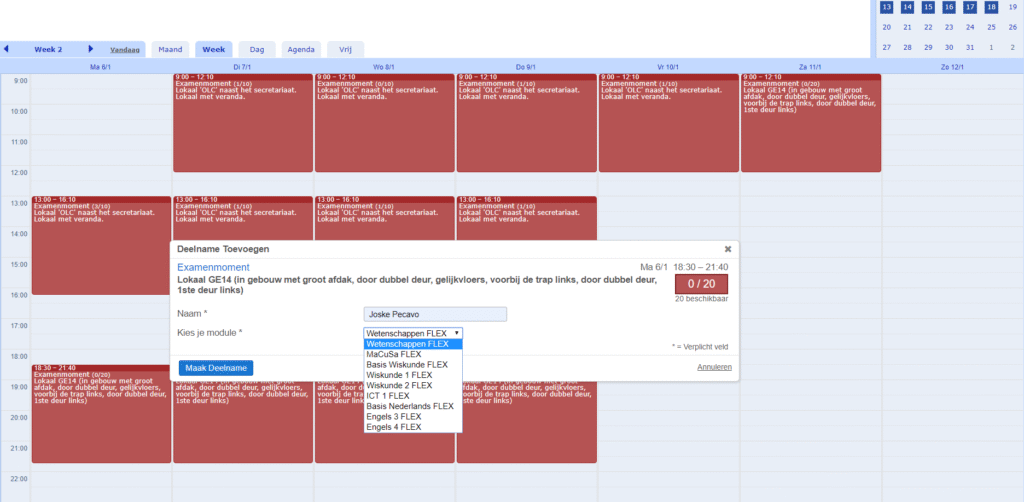Click the red 0 / 20 capacity box

pyautogui.click(x=702, y=283)
